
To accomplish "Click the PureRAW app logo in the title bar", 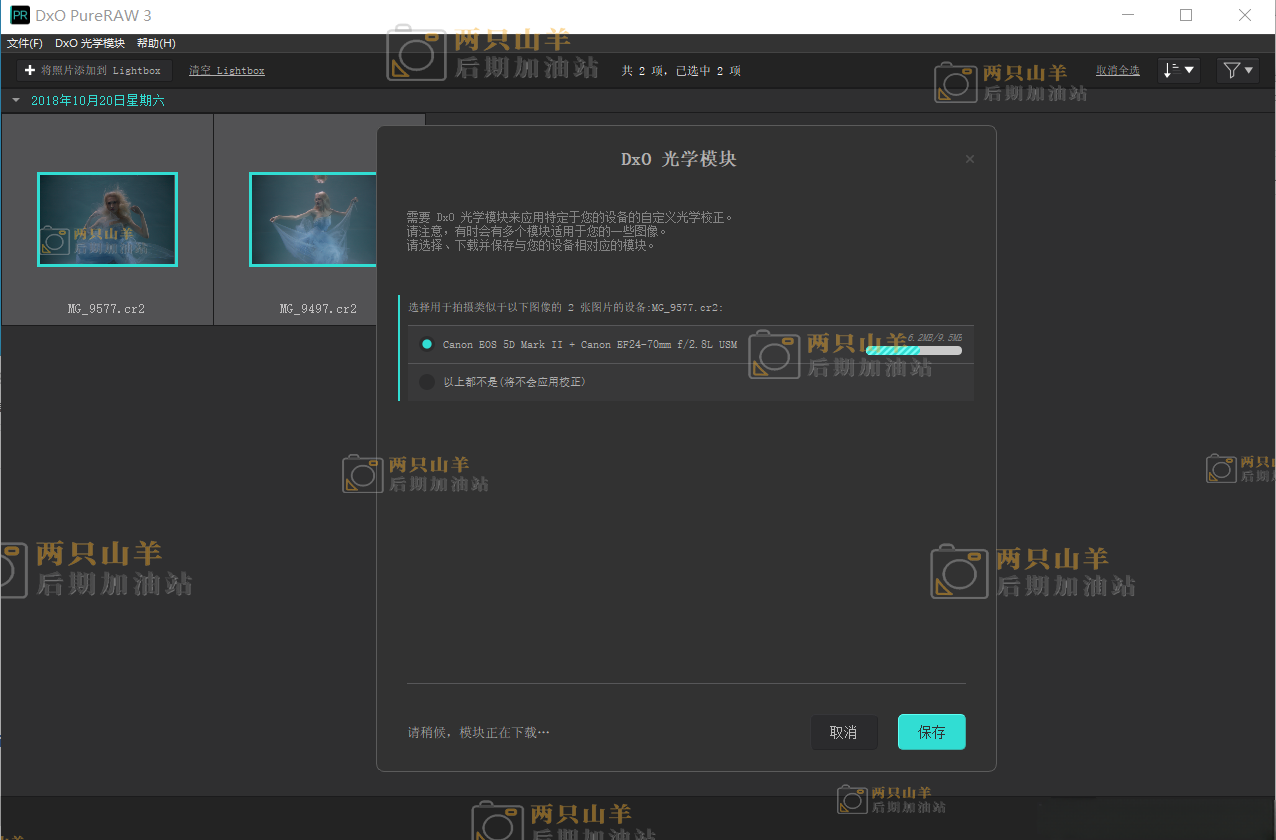I will tap(20, 16).
